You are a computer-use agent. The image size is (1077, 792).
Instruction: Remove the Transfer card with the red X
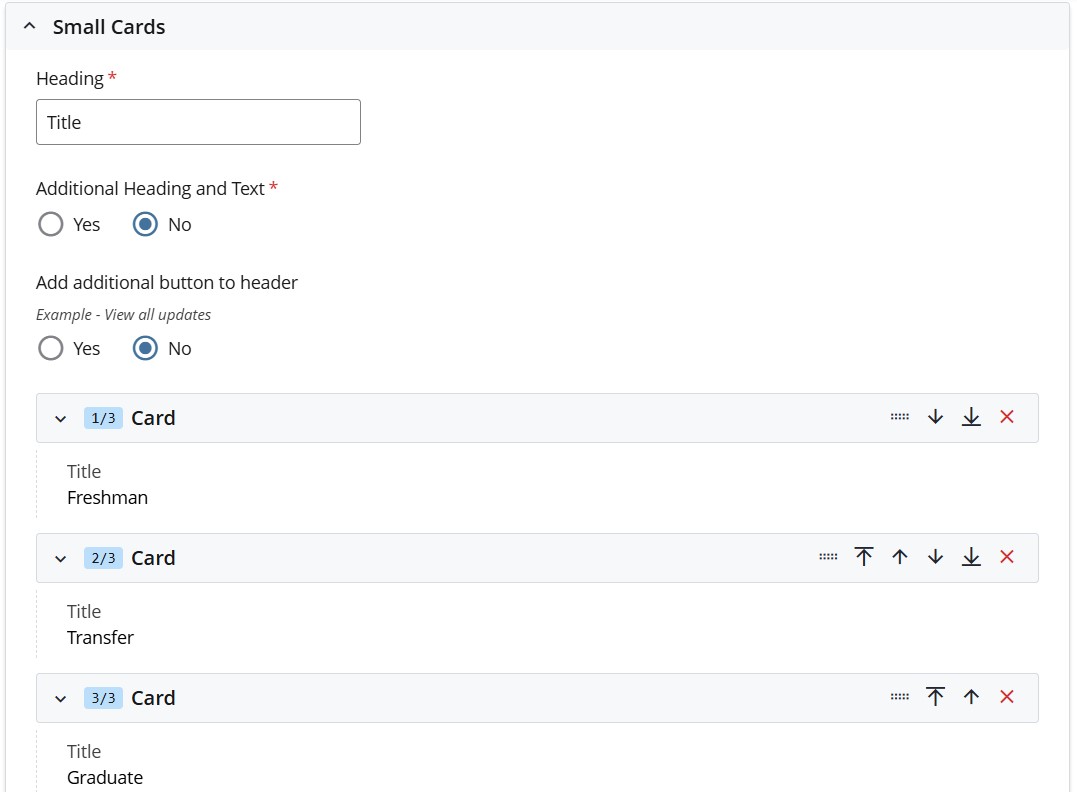(1007, 557)
